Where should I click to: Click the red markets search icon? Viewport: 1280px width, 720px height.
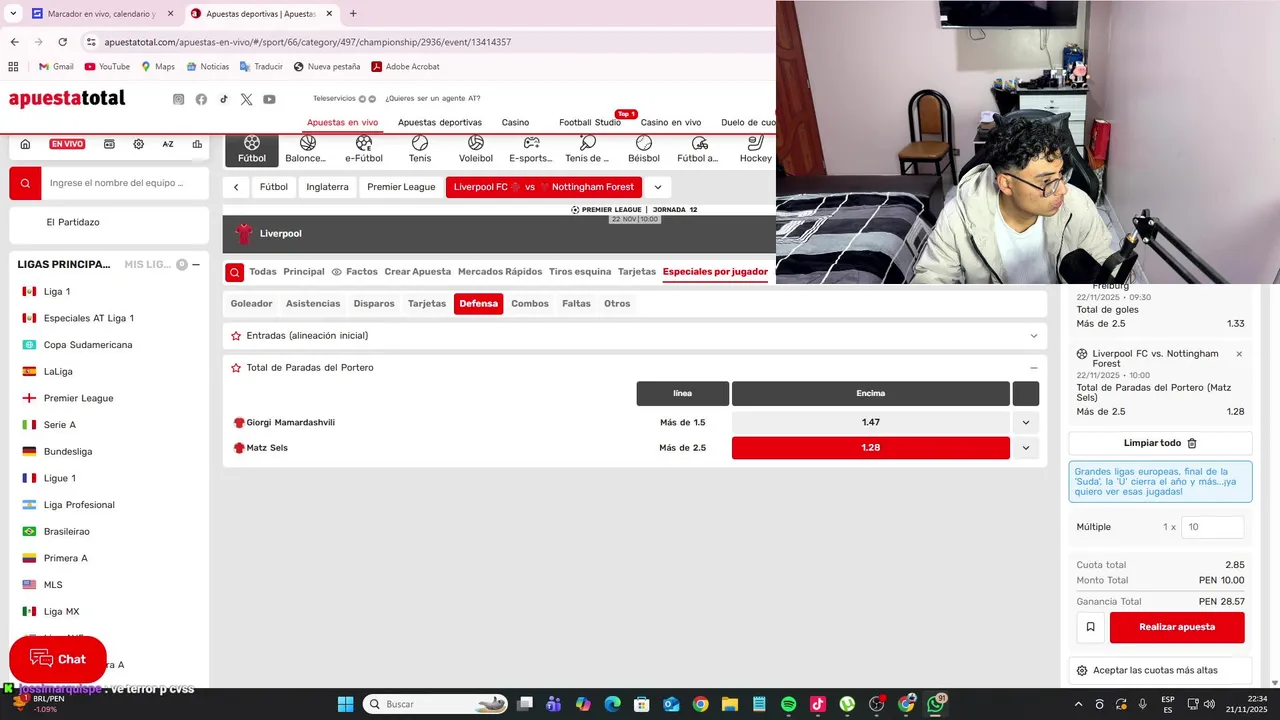[234, 272]
